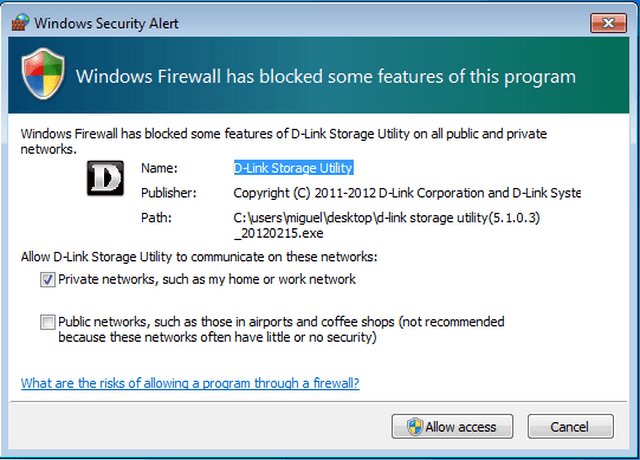The image size is (640, 460).
Task: Cancel the firewall alert dialog
Action: point(570,427)
